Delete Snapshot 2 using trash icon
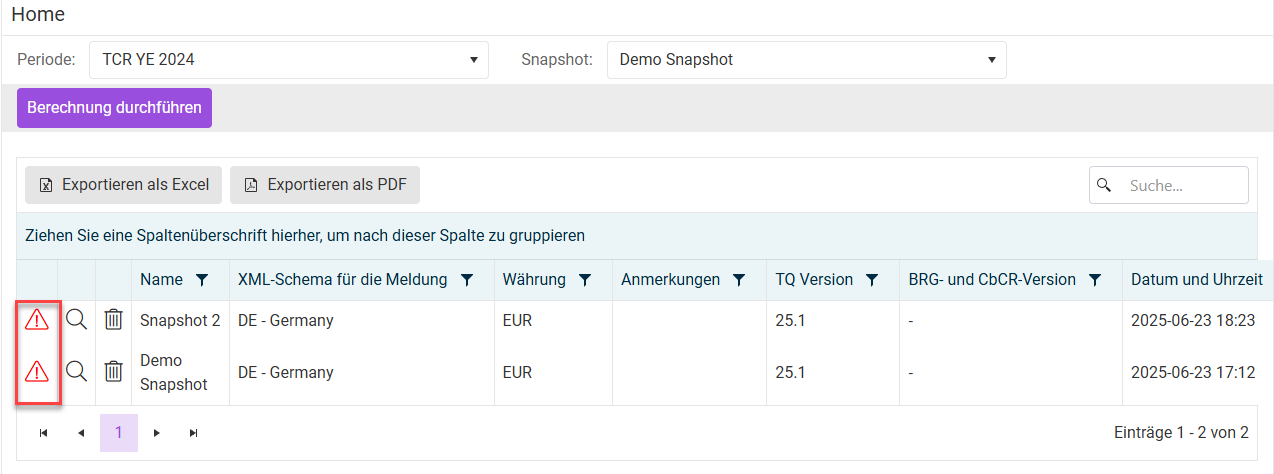The image size is (1274, 474). coord(114,320)
